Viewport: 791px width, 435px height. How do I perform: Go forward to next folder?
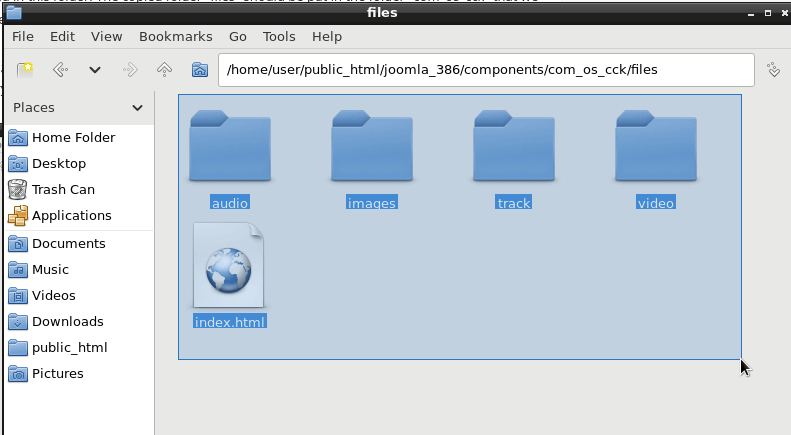pyautogui.click(x=130, y=70)
